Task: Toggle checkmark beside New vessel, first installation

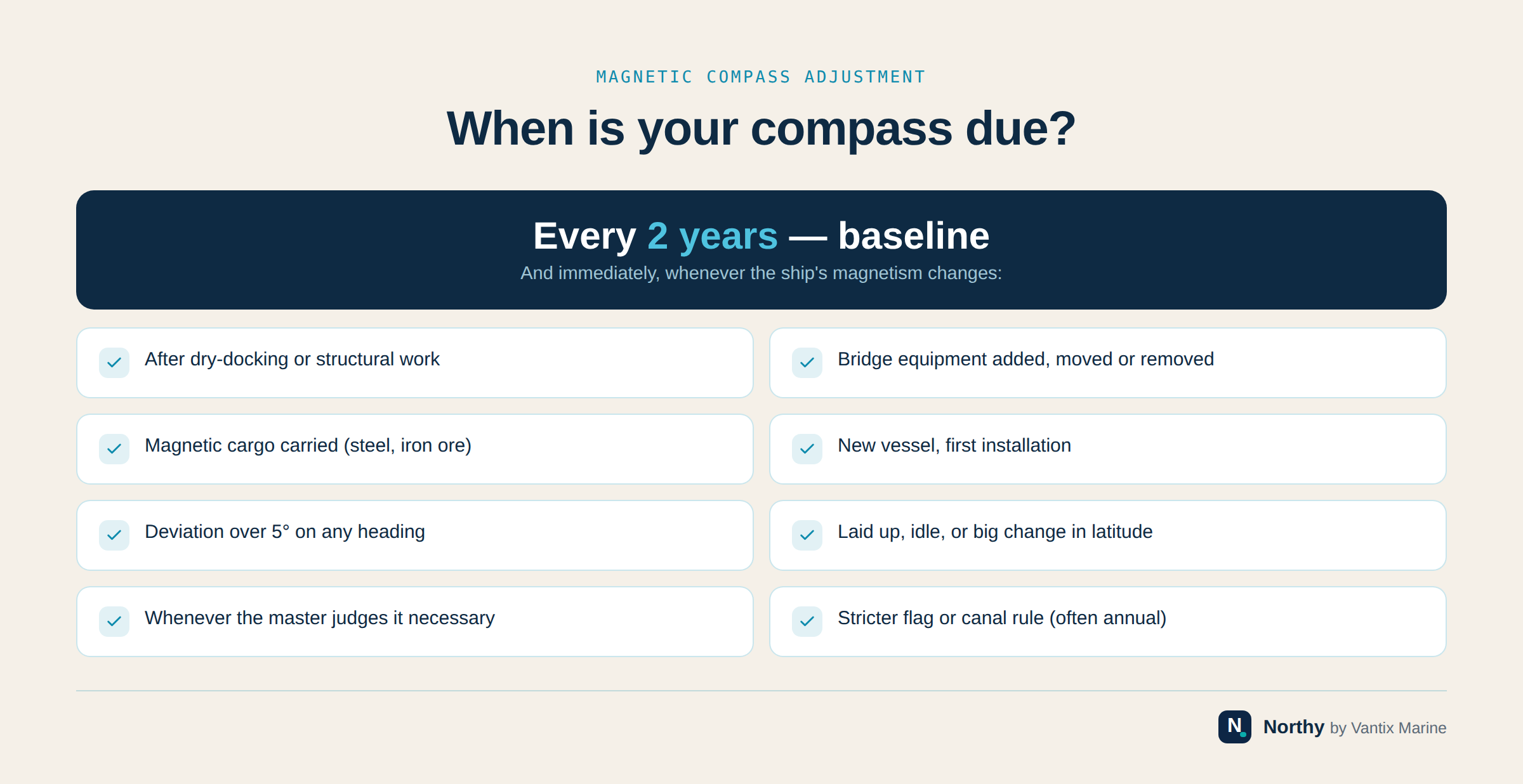Action: point(807,449)
